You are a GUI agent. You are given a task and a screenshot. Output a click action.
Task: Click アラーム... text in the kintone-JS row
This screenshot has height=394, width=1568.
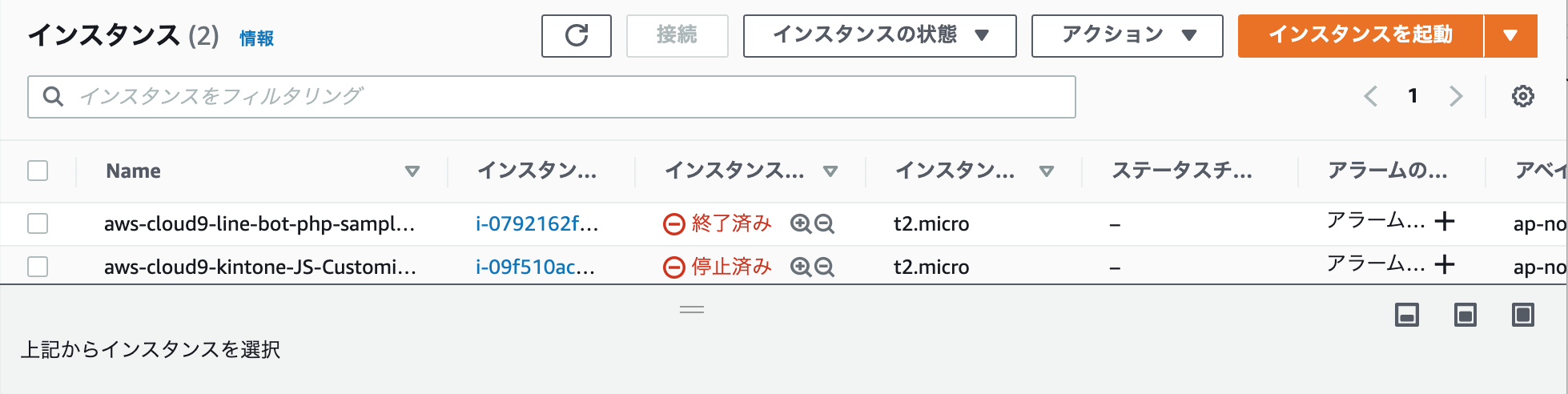coord(1376,263)
